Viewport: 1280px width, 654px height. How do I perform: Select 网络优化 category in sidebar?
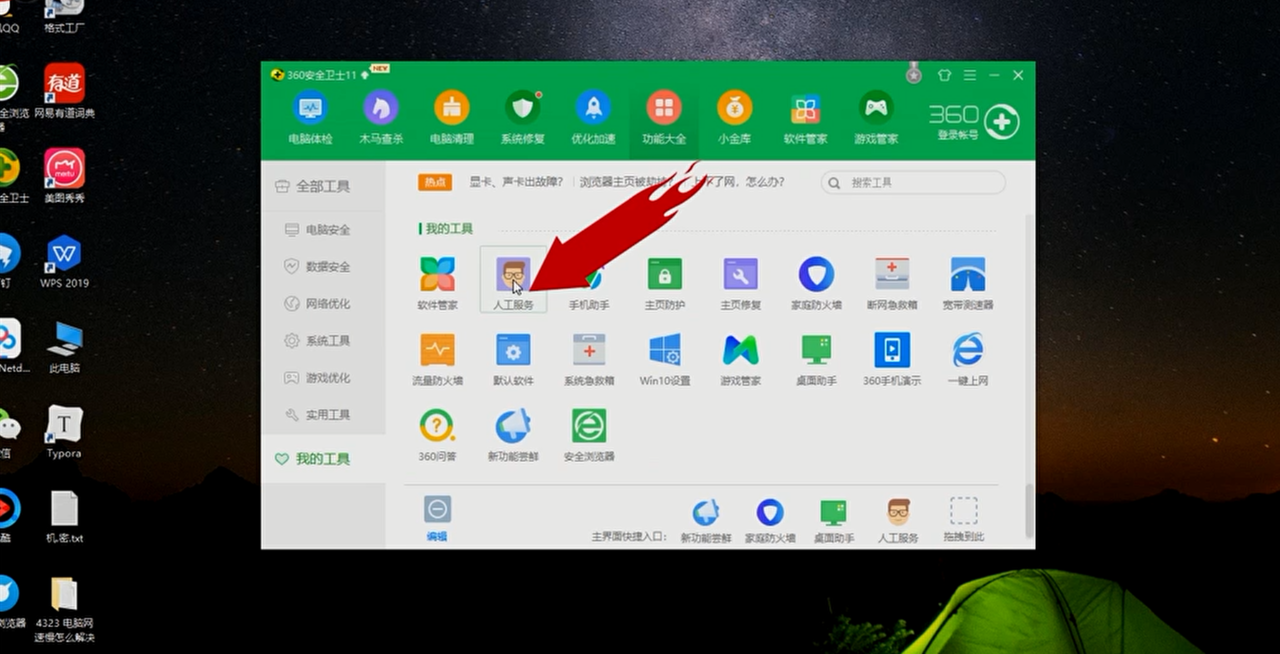[323, 303]
